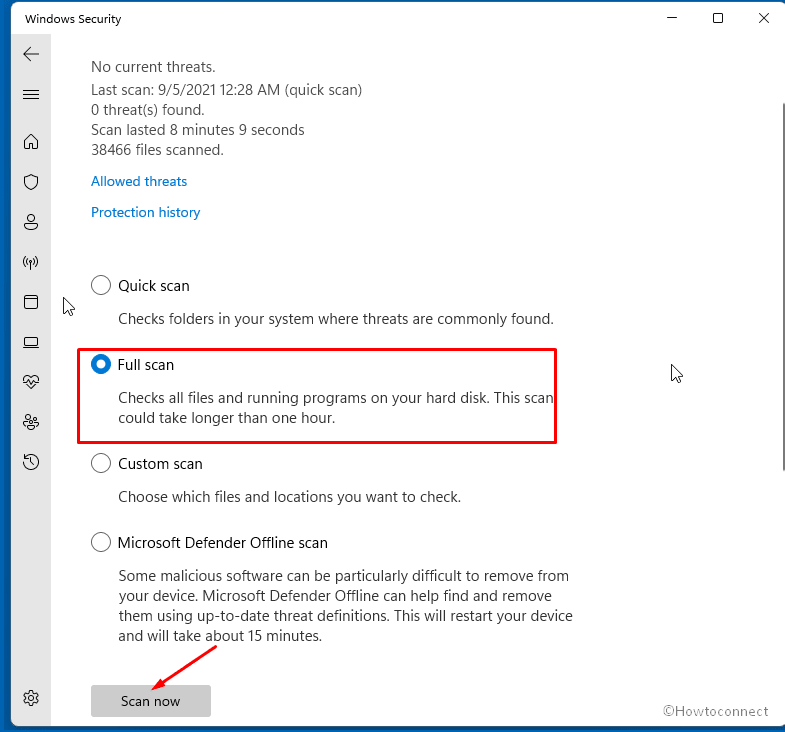Open App & browser control window icon
The image size is (785, 732).
31,302
